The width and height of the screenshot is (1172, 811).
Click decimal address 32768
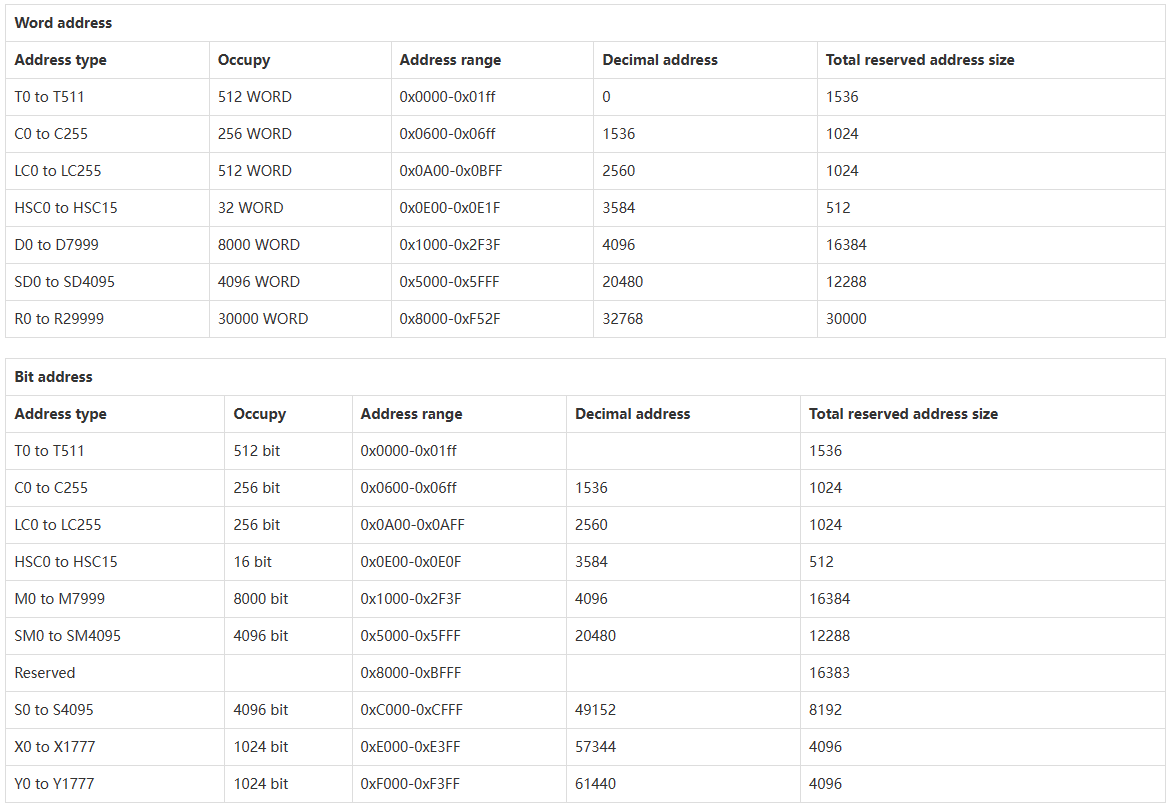point(623,319)
